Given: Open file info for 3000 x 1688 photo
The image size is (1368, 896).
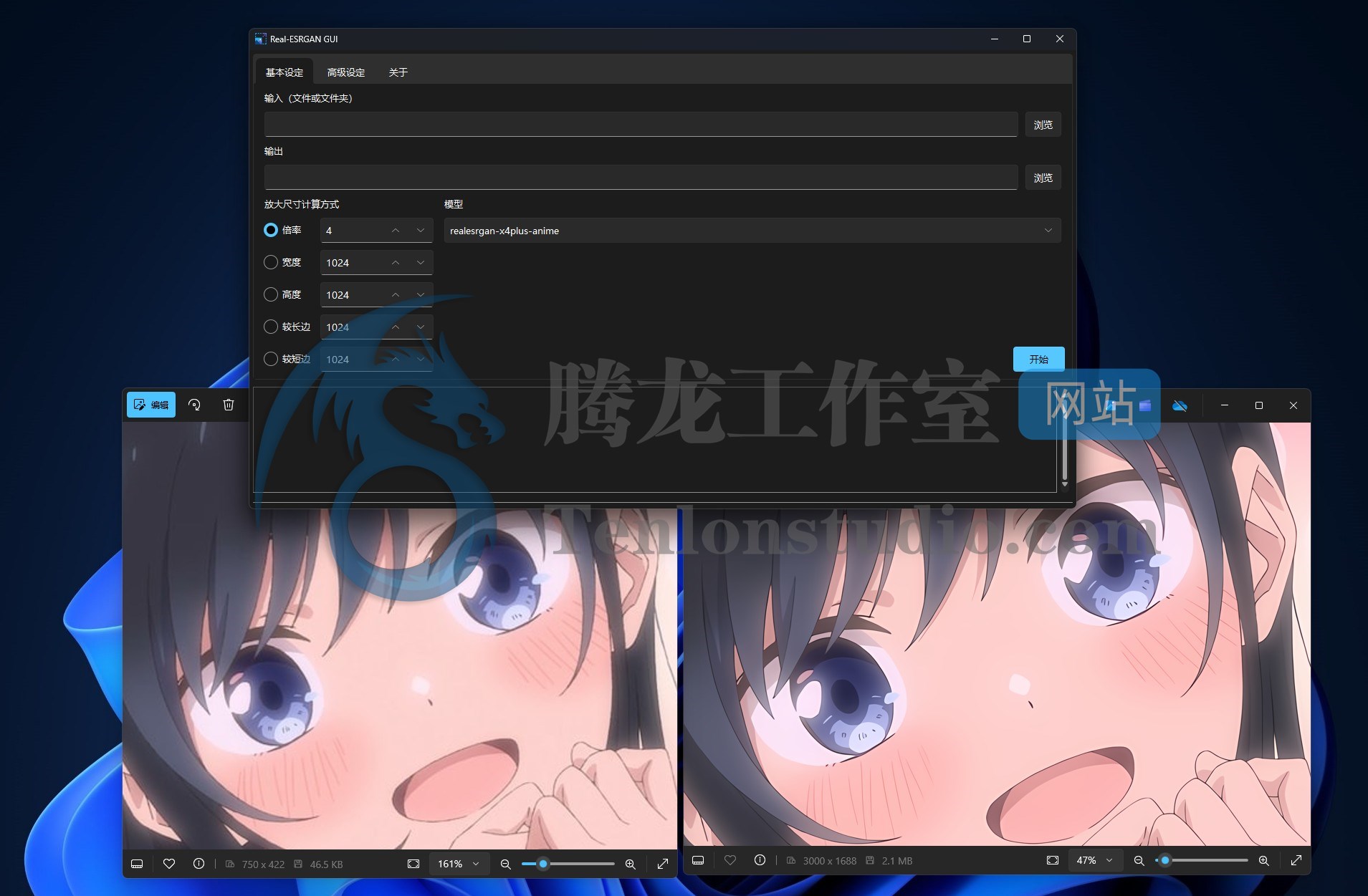Looking at the screenshot, I should (x=760, y=860).
